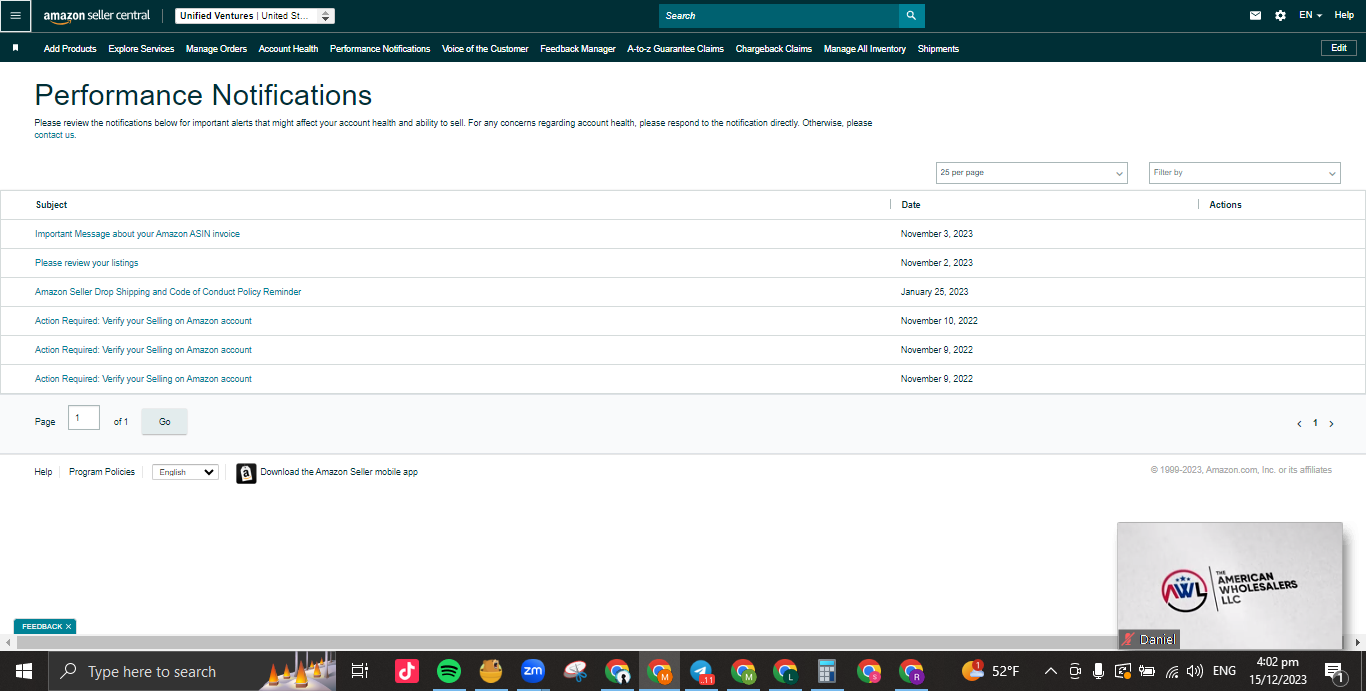Open Task View in taskbar
Screen dimensions: 1366x691
[360, 671]
